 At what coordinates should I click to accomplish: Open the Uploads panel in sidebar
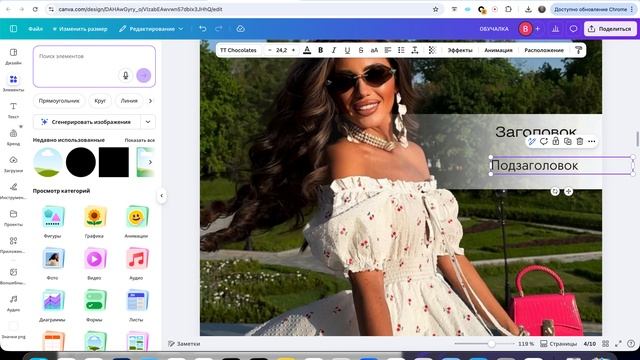[x=13, y=164]
